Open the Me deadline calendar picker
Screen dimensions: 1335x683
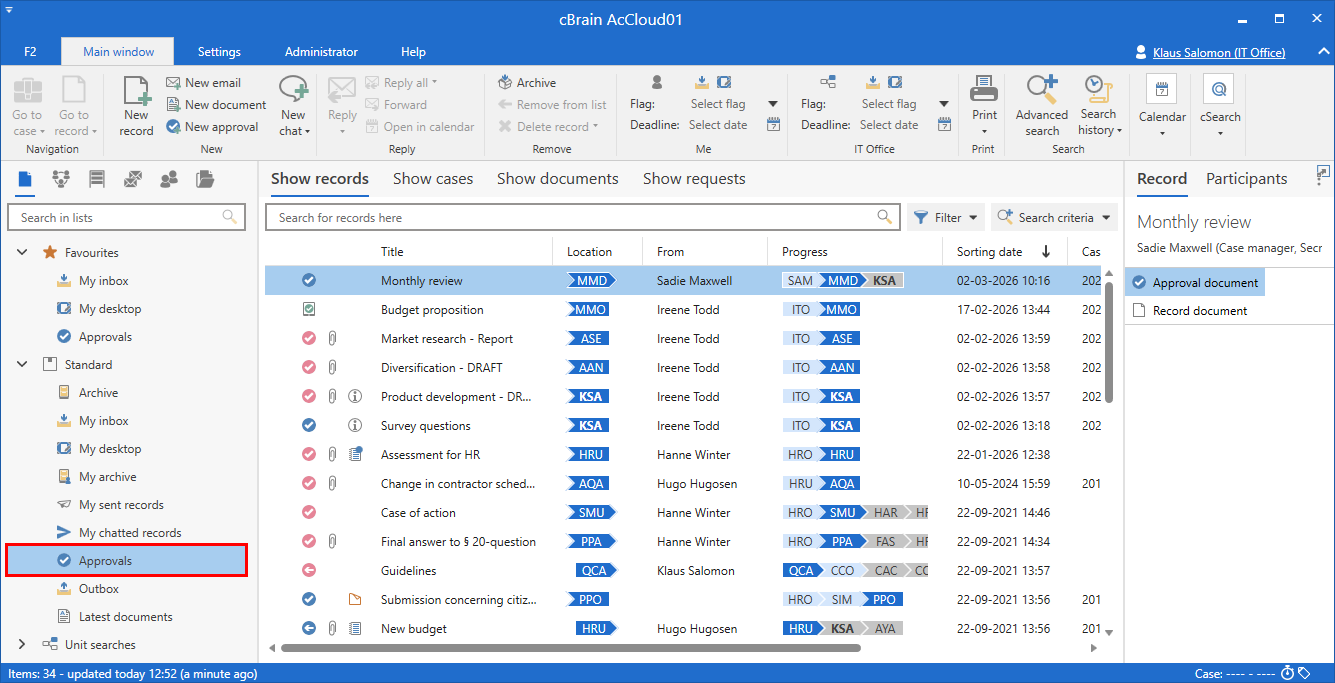773,125
